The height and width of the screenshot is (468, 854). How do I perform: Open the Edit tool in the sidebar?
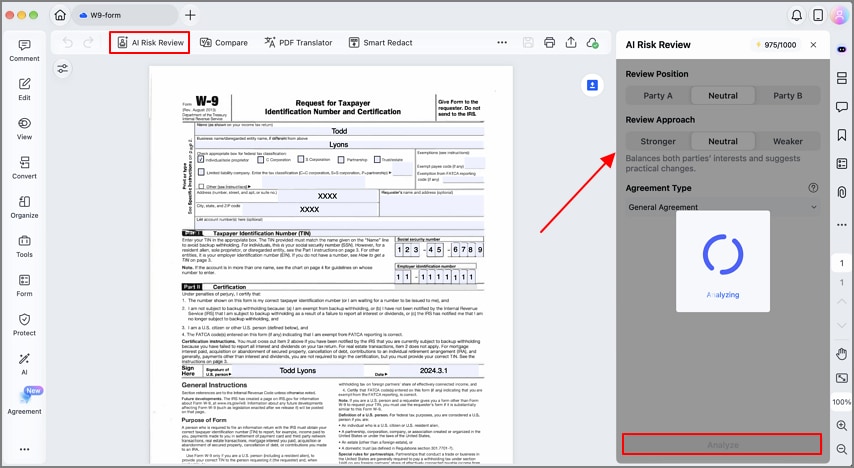[24, 90]
